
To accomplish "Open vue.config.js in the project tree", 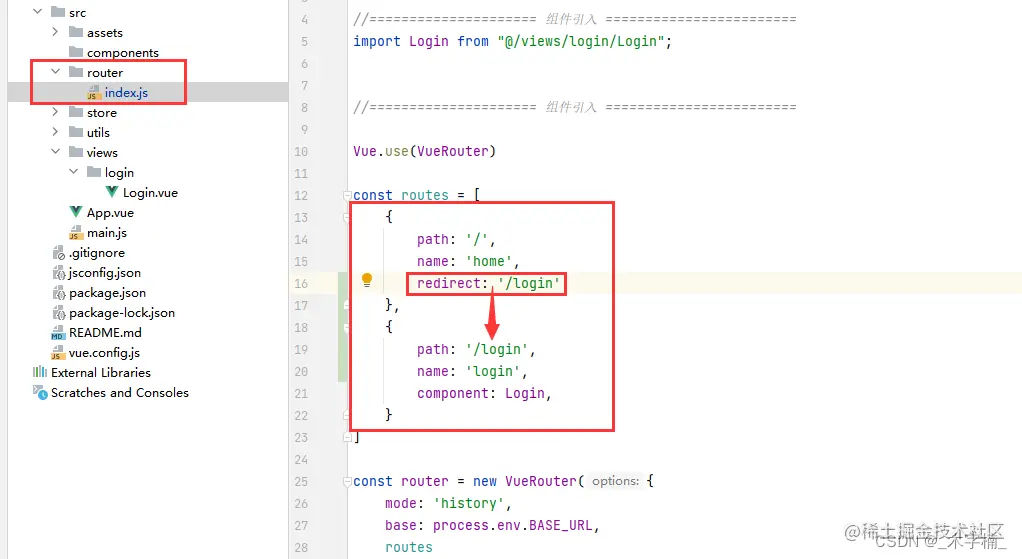I will [104, 353].
